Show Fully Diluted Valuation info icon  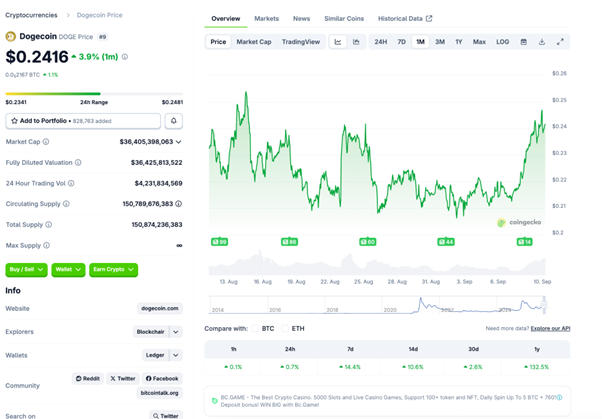(x=78, y=162)
